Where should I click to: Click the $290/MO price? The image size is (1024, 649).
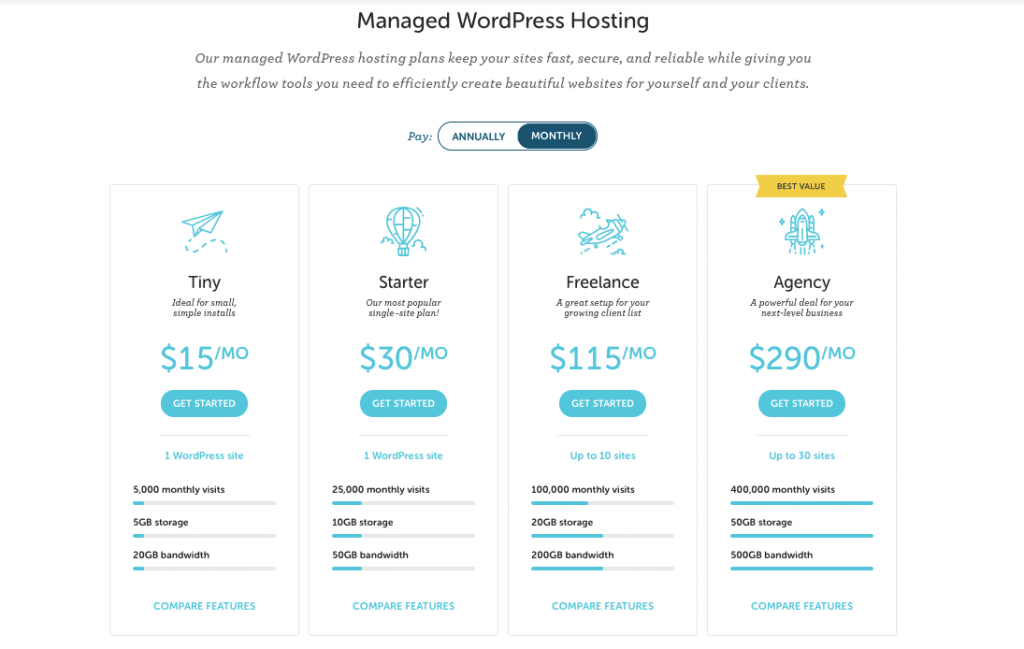[x=802, y=357]
